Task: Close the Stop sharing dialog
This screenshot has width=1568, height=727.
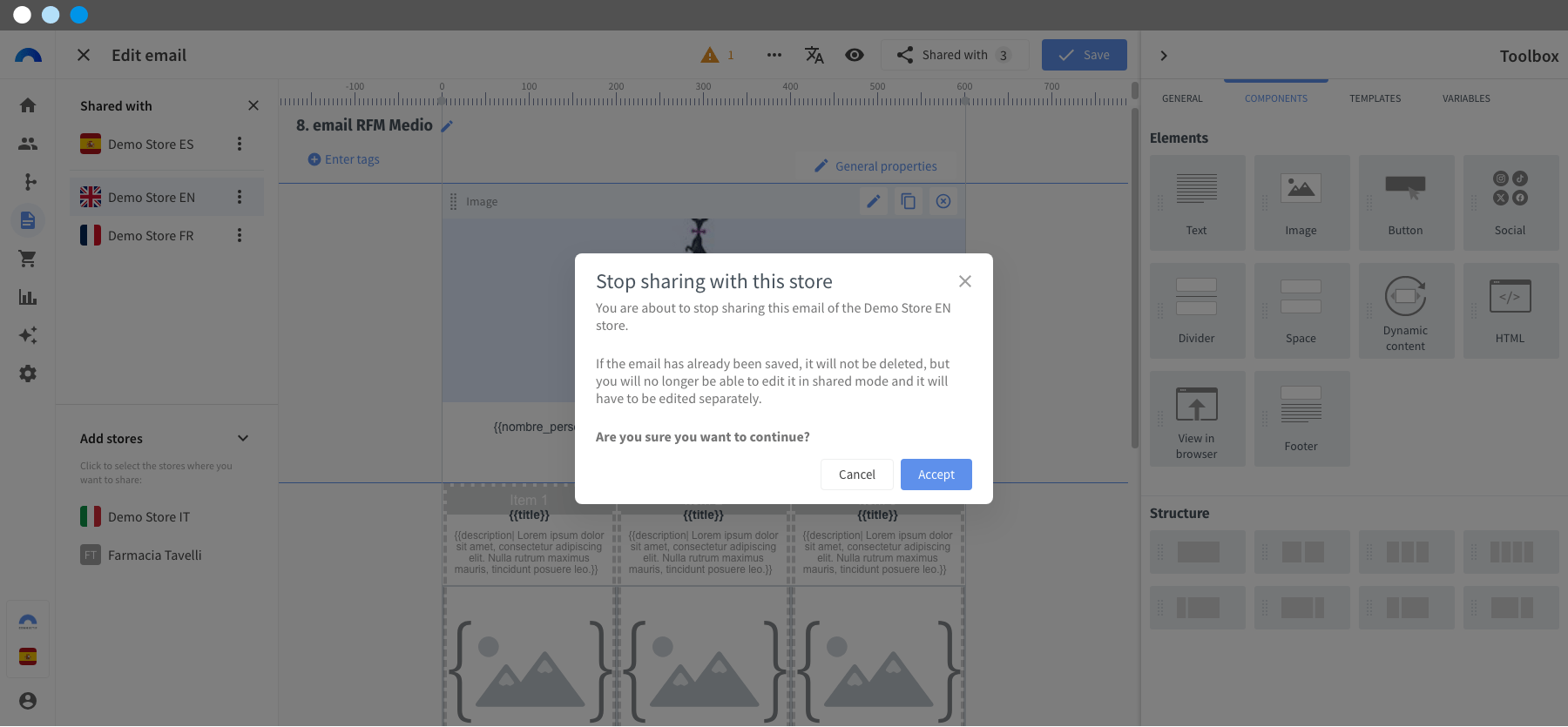Action: [964, 281]
